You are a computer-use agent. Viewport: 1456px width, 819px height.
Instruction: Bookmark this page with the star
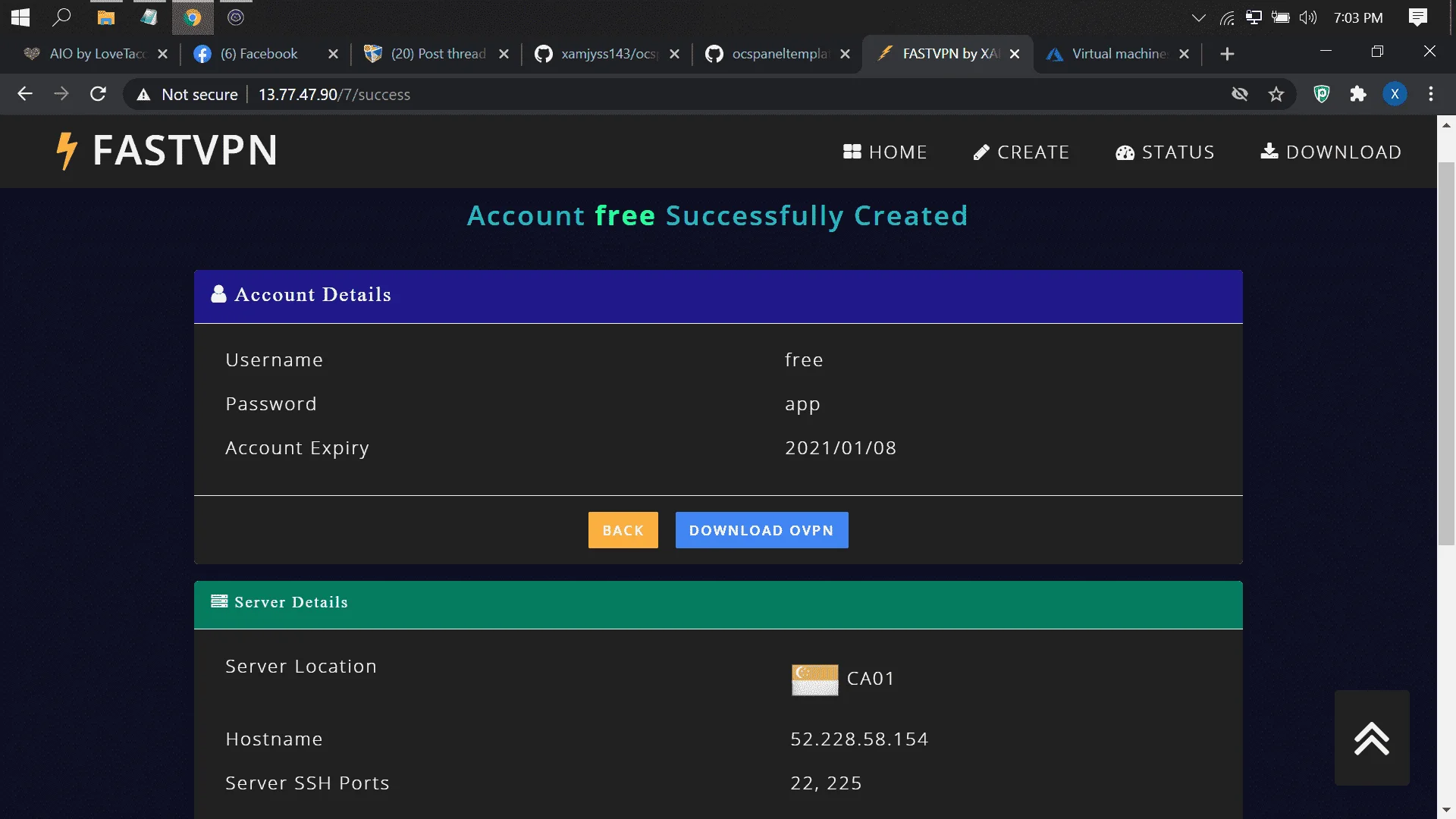(x=1276, y=94)
